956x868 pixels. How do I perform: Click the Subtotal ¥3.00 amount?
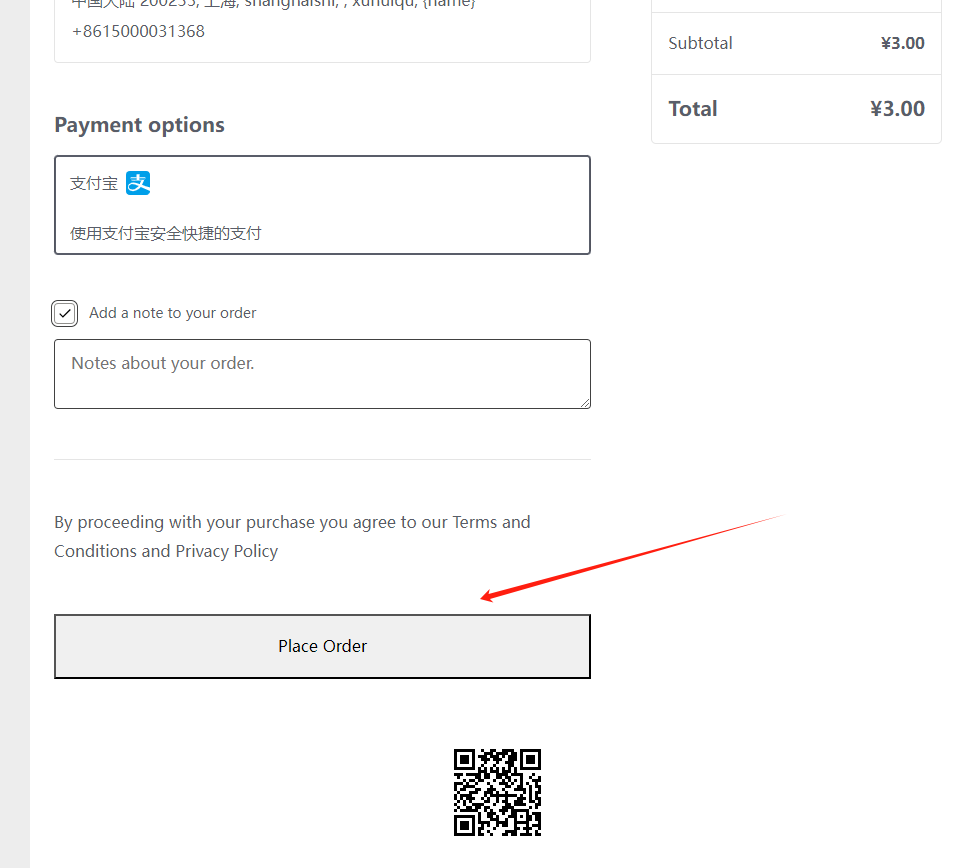pos(902,43)
